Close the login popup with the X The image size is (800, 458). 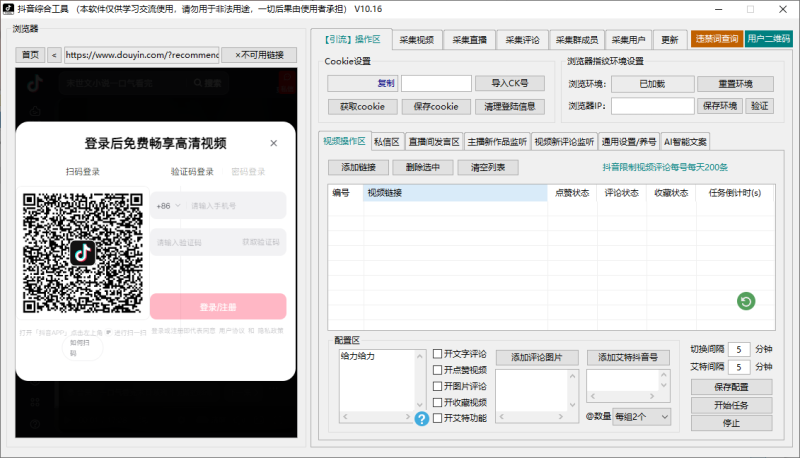tap(273, 143)
